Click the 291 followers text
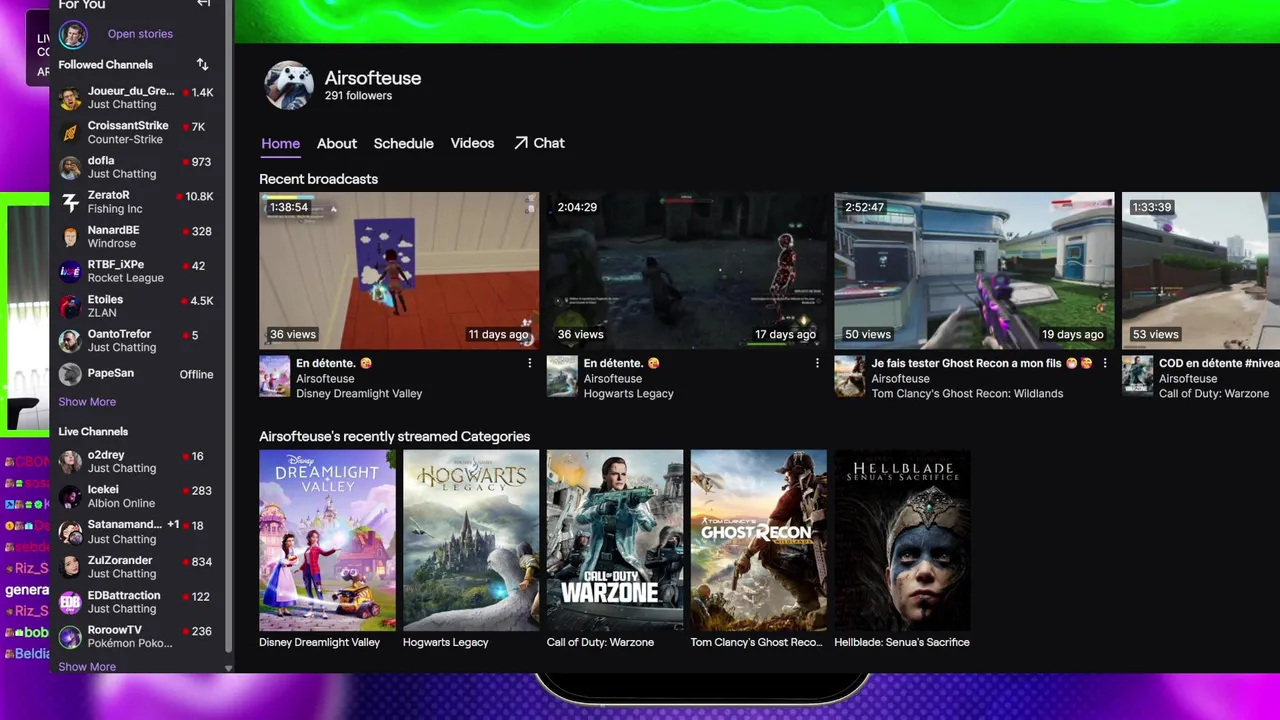 [x=358, y=96]
